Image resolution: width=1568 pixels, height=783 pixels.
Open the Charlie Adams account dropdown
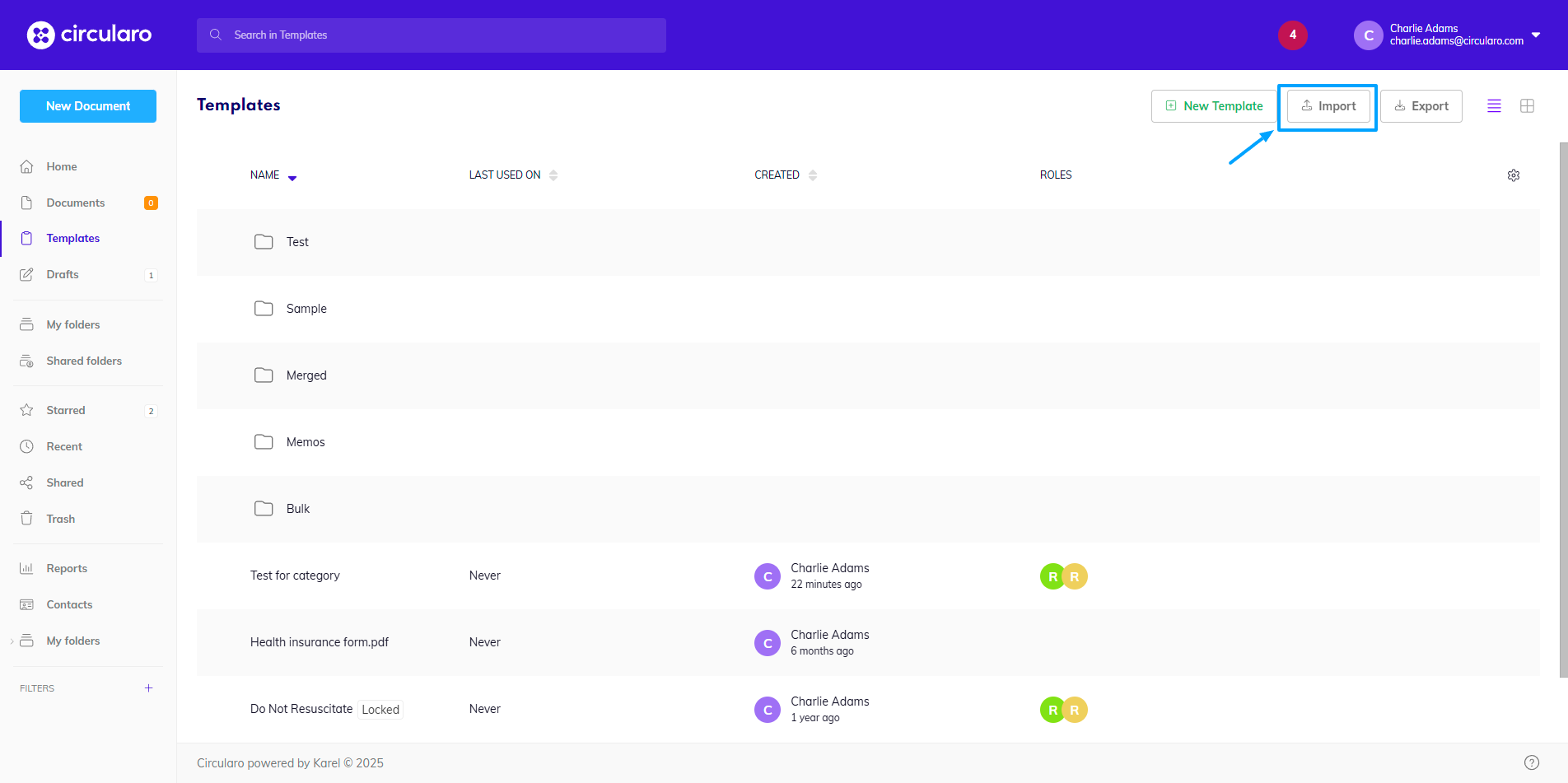(1449, 35)
